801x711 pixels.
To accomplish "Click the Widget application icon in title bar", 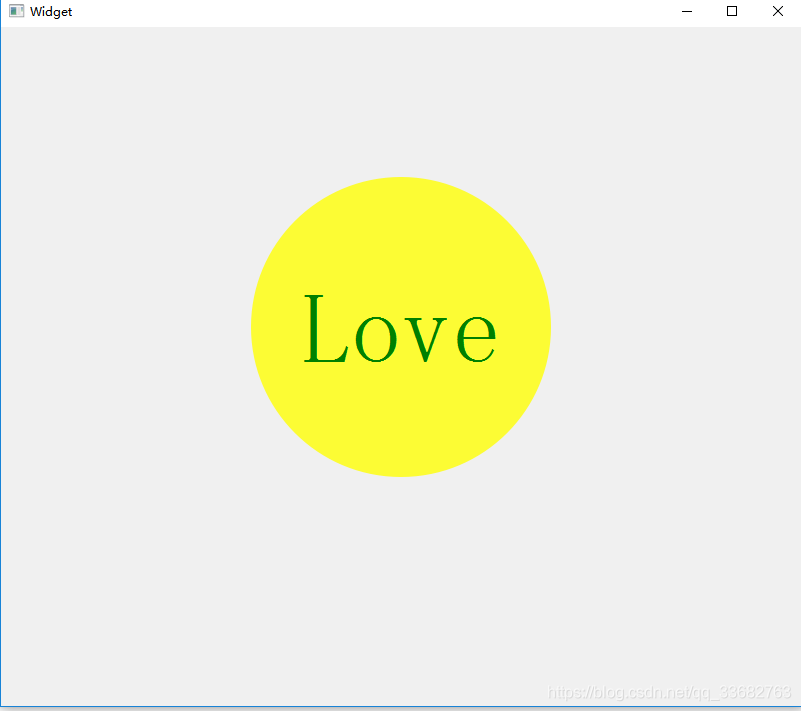I will coord(16,11).
